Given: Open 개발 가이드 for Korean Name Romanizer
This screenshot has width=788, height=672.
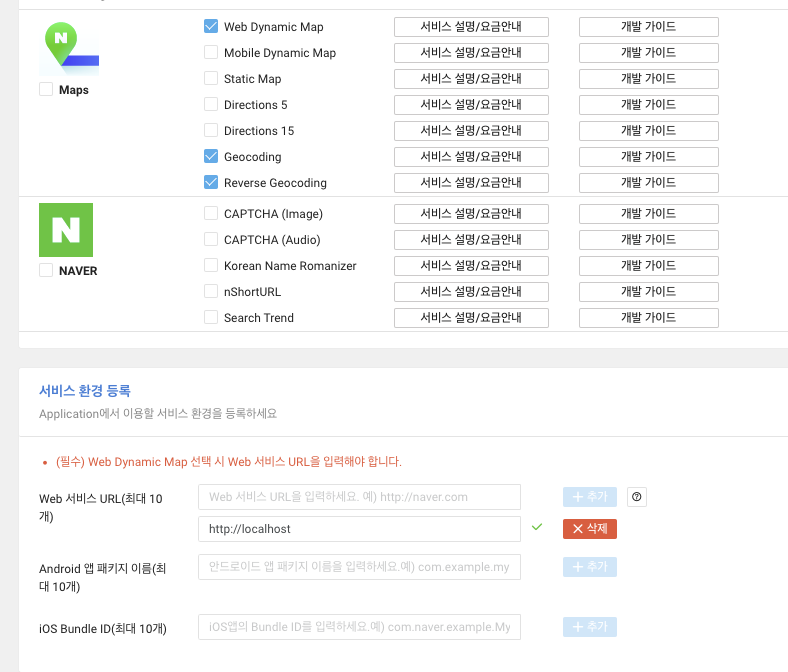Looking at the screenshot, I should click(648, 266).
